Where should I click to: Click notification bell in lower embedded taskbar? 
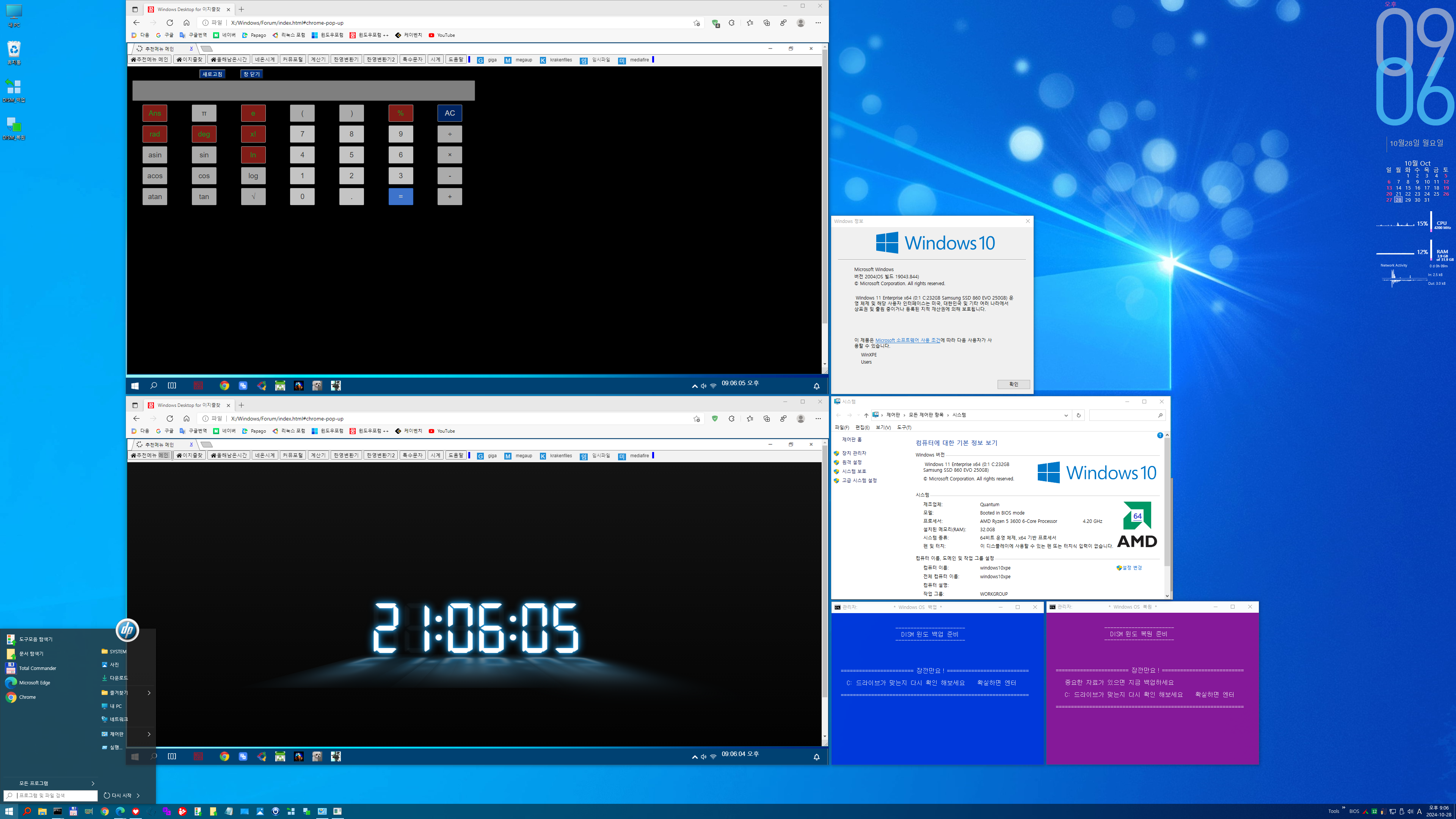click(816, 757)
